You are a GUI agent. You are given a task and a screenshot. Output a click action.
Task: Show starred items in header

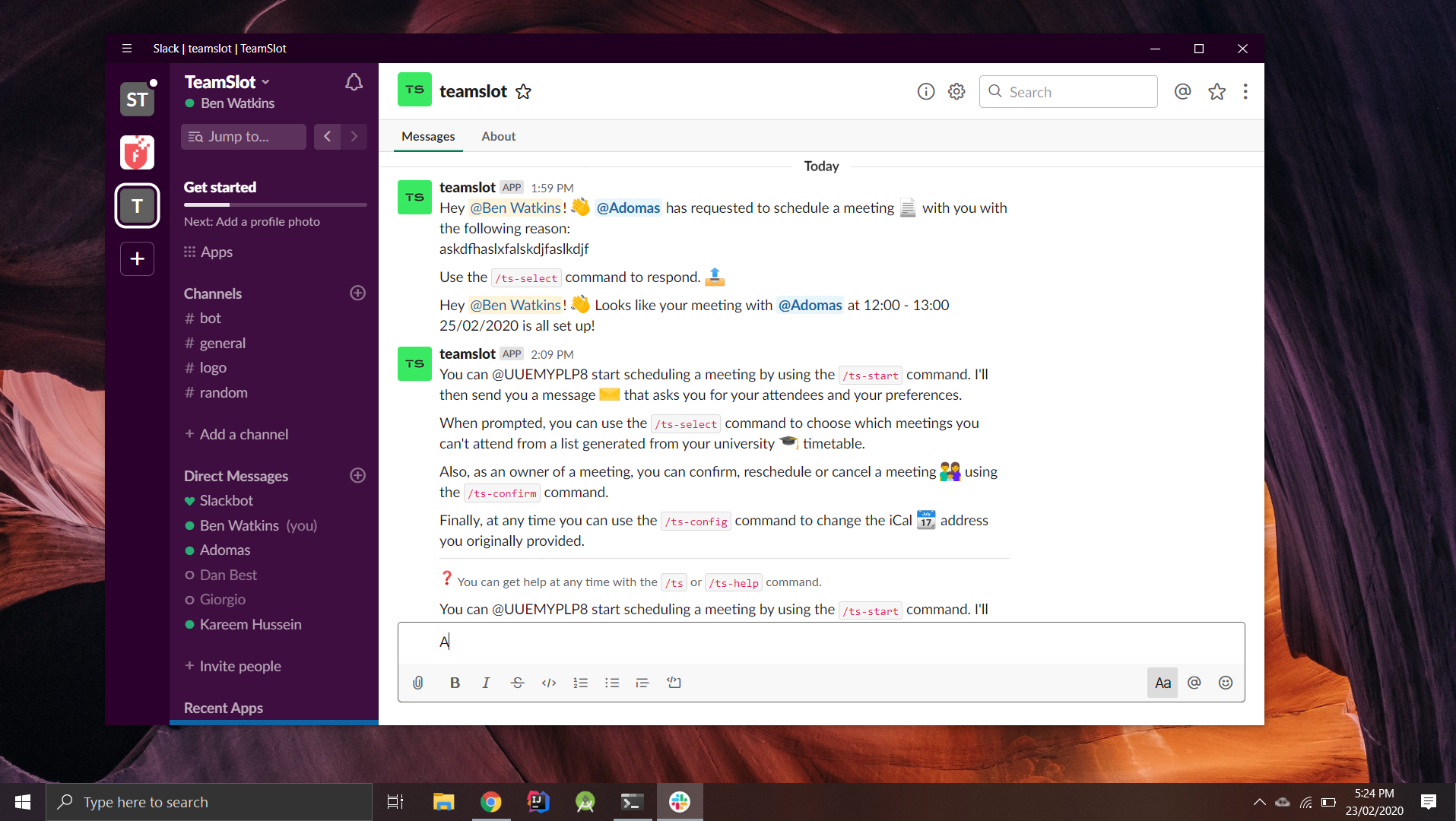1217,91
